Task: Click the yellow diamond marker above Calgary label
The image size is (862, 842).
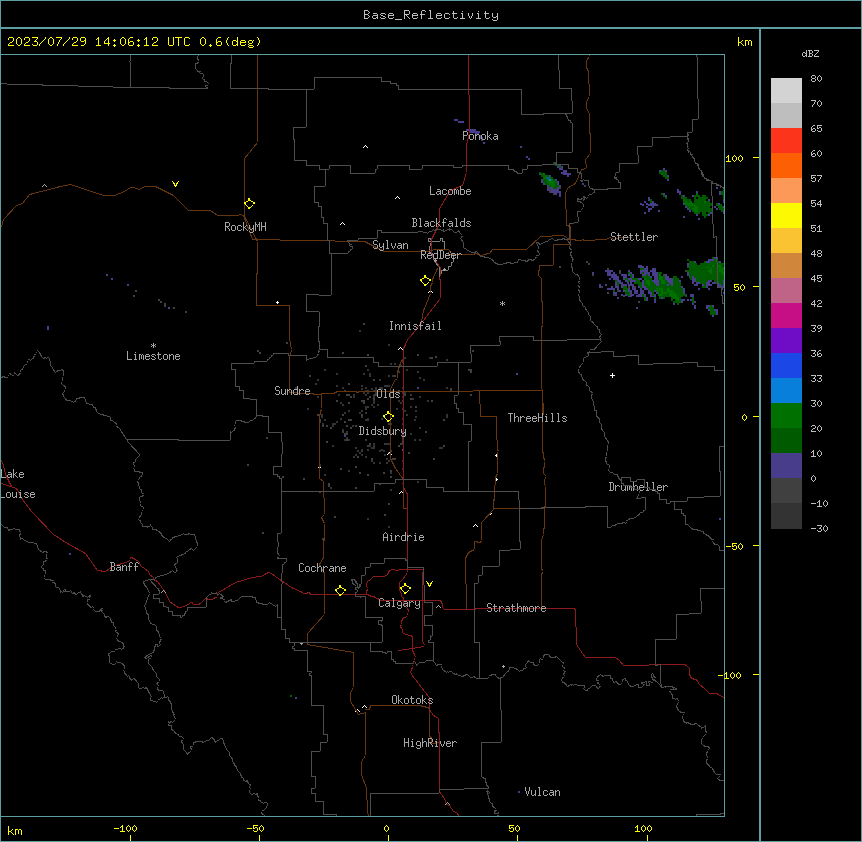Action: click(x=405, y=589)
